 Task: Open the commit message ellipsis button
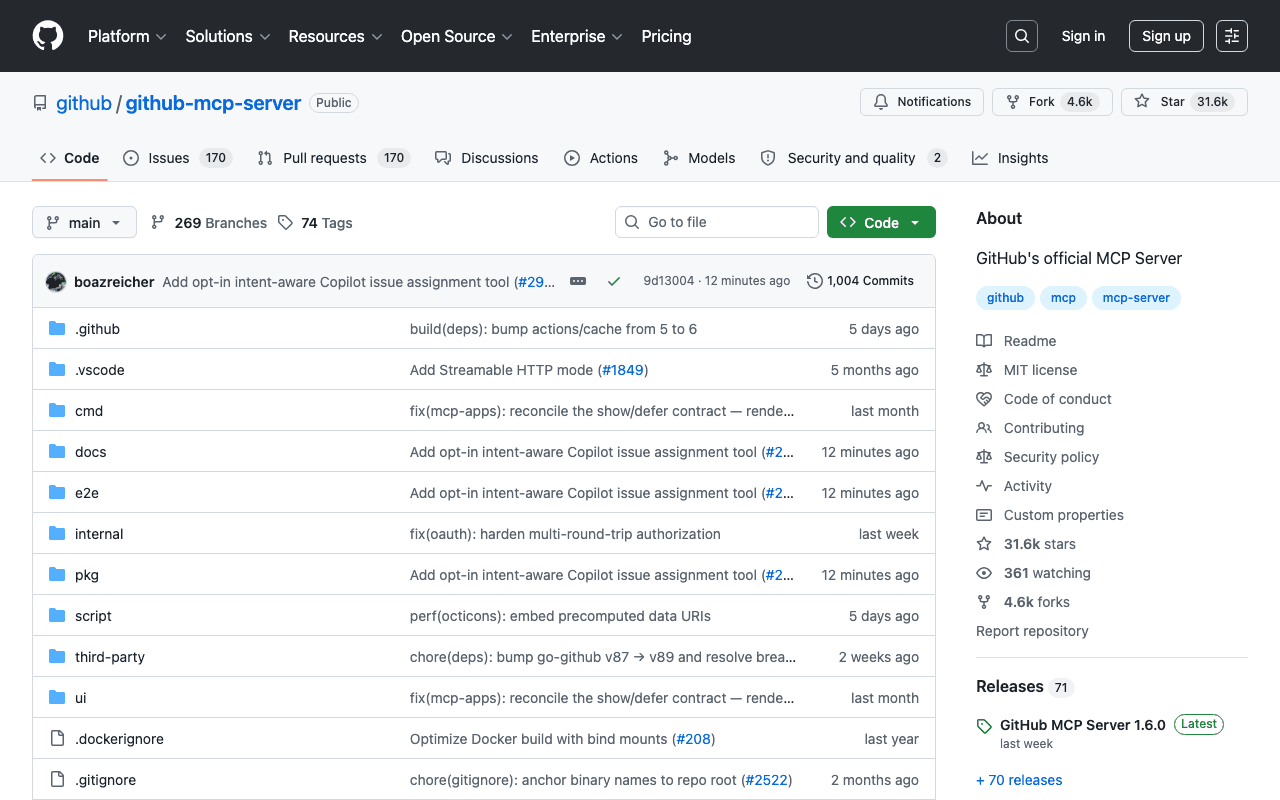point(578,281)
